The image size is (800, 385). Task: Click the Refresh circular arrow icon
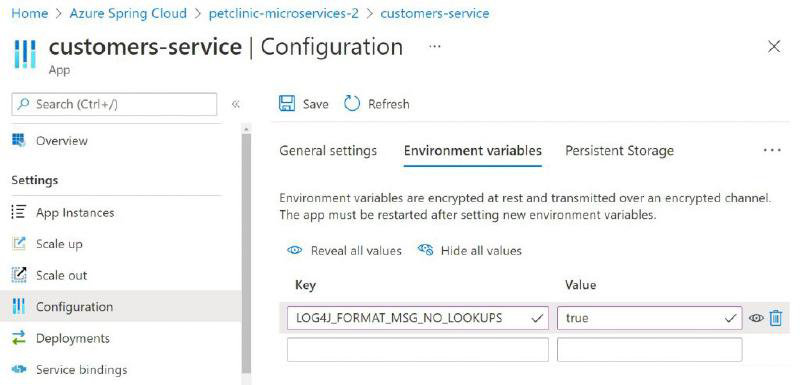(352, 104)
